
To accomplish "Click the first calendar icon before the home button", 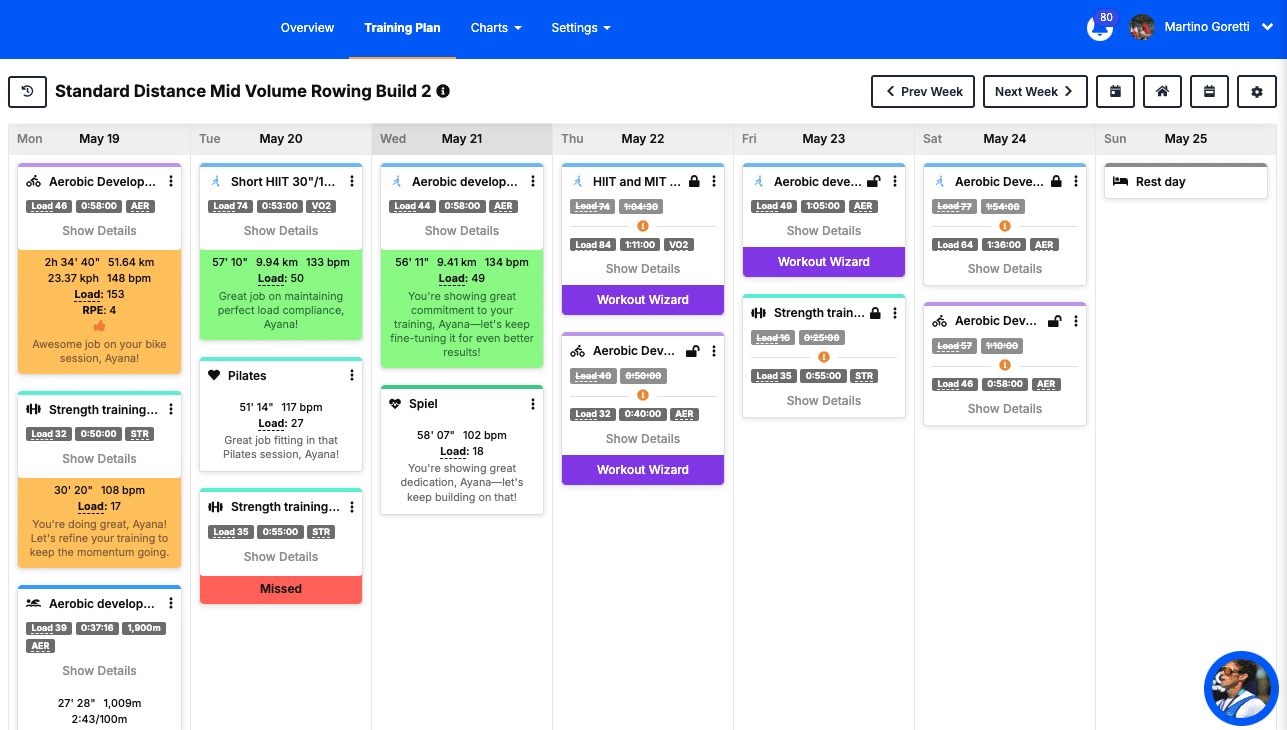I will (x=1115, y=91).
